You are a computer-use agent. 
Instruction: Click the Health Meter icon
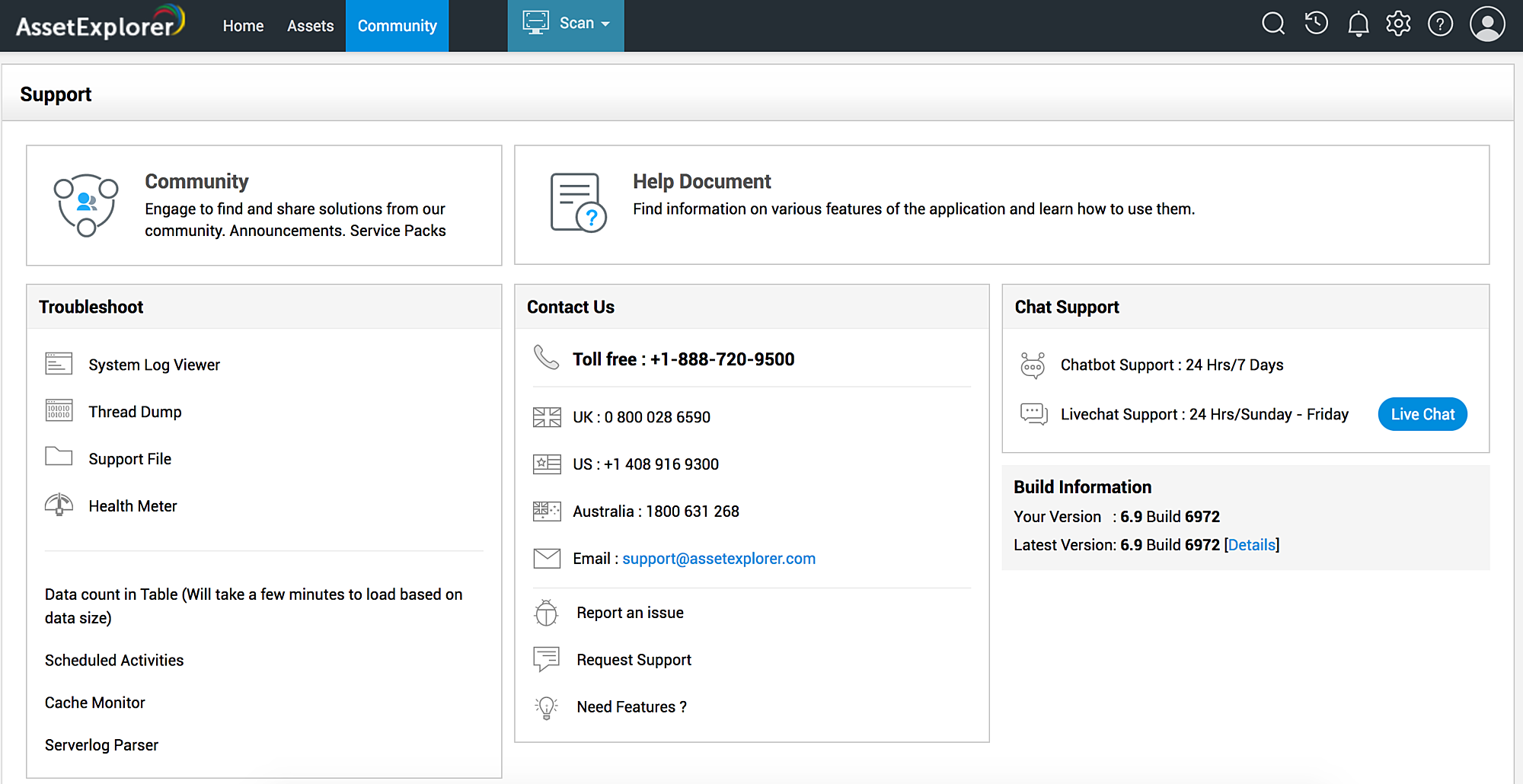pos(59,505)
